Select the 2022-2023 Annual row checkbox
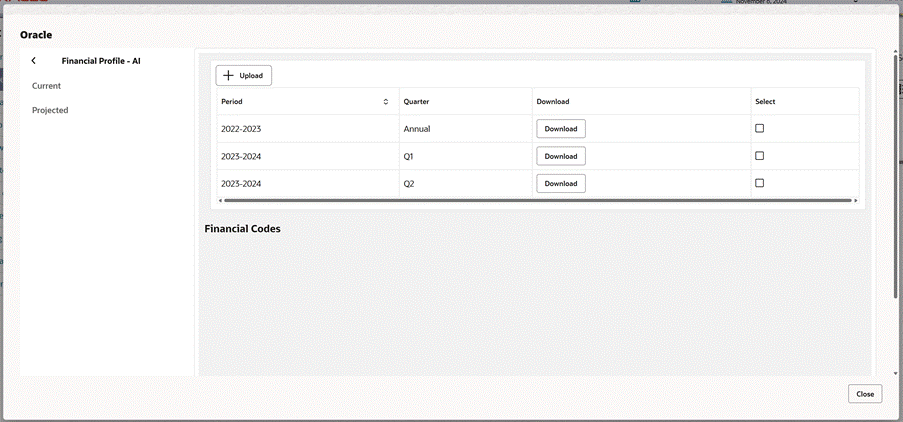 tap(760, 128)
